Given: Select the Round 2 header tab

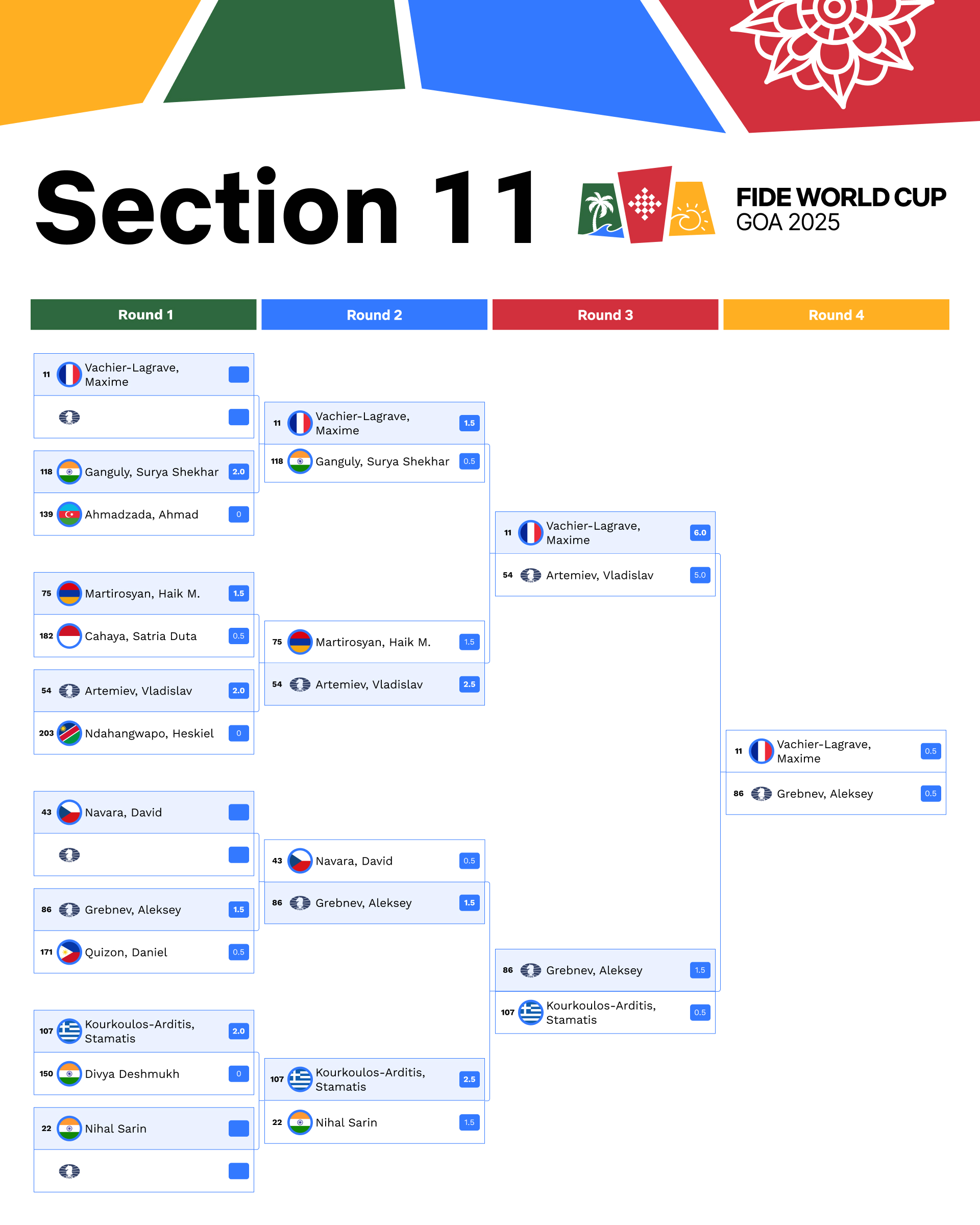Looking at the screenshot, I should point(374,315).
